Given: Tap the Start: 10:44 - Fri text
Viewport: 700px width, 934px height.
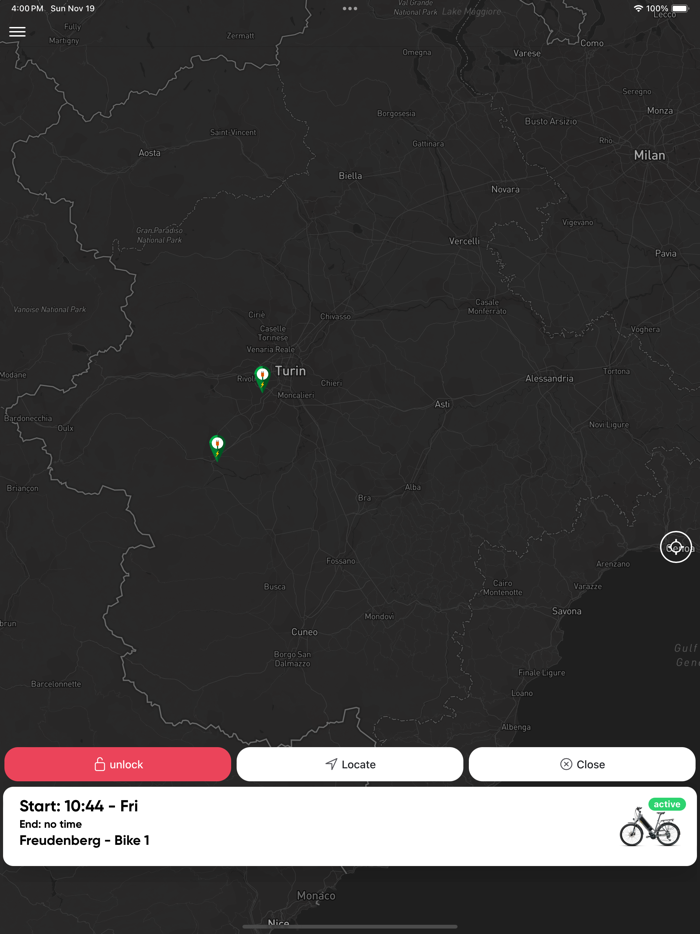Looking at the screenshot, I should (x=79, y=806).
